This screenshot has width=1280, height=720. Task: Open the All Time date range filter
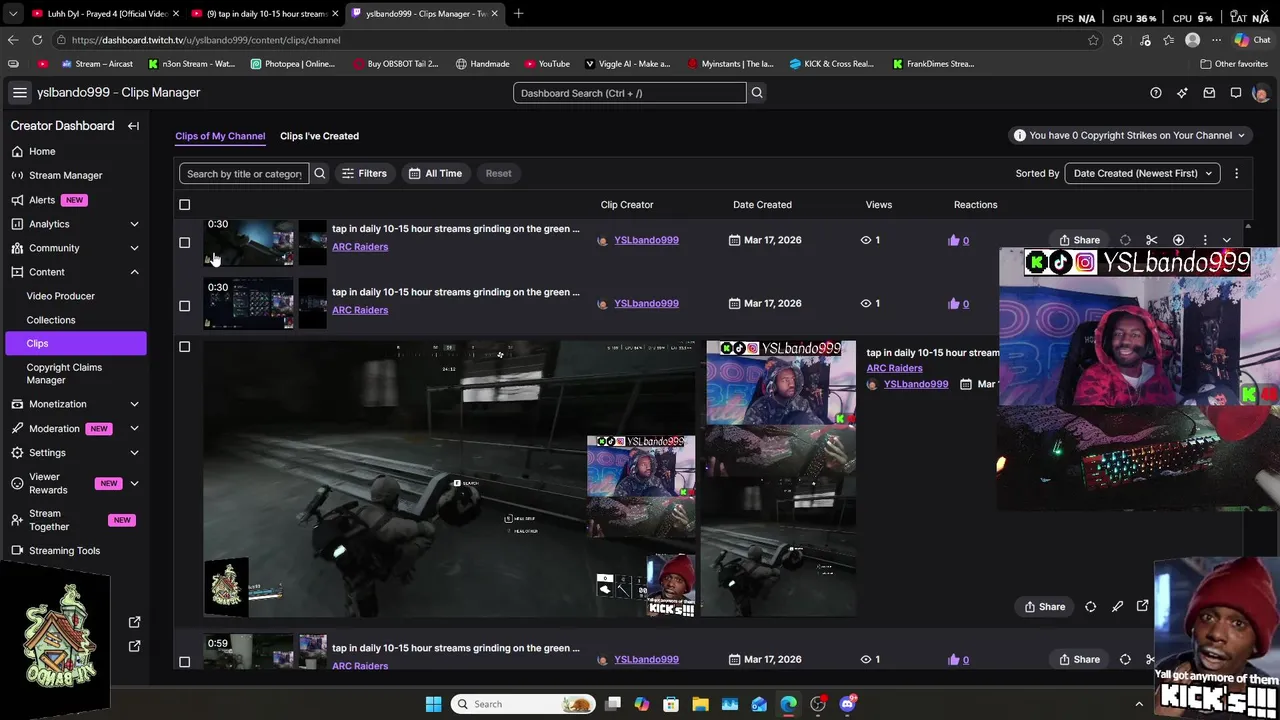(x=435, y=173)
